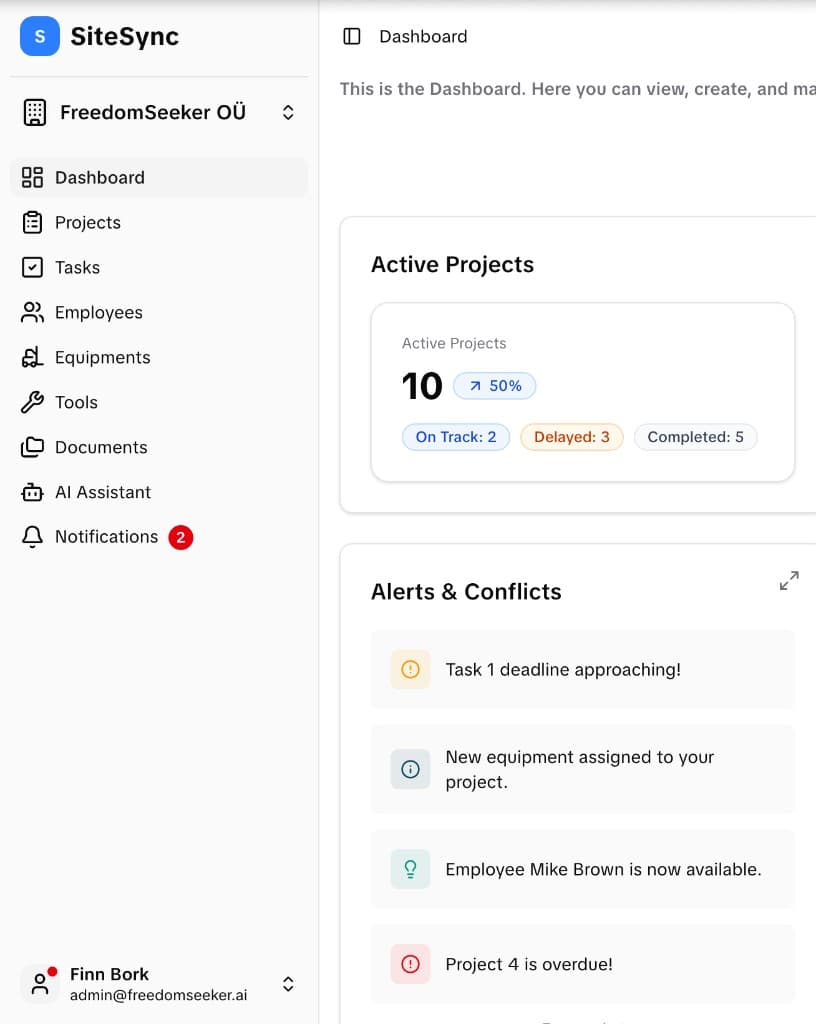816x1024 pixels.
Task: Open Equipments using its sidebar icon
Action: 32,357
